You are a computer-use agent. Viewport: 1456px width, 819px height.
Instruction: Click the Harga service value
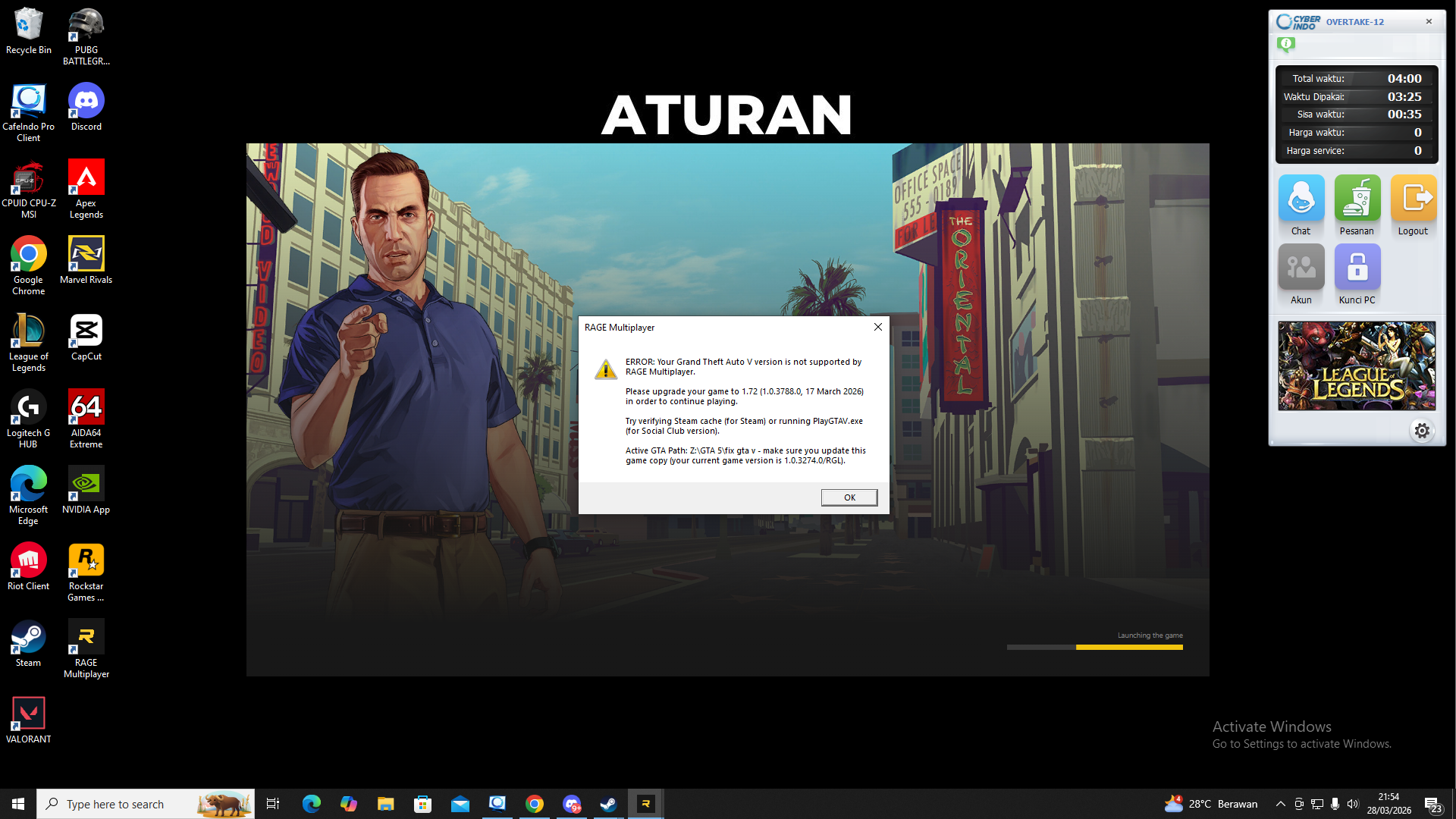(x=1417, y=151)
